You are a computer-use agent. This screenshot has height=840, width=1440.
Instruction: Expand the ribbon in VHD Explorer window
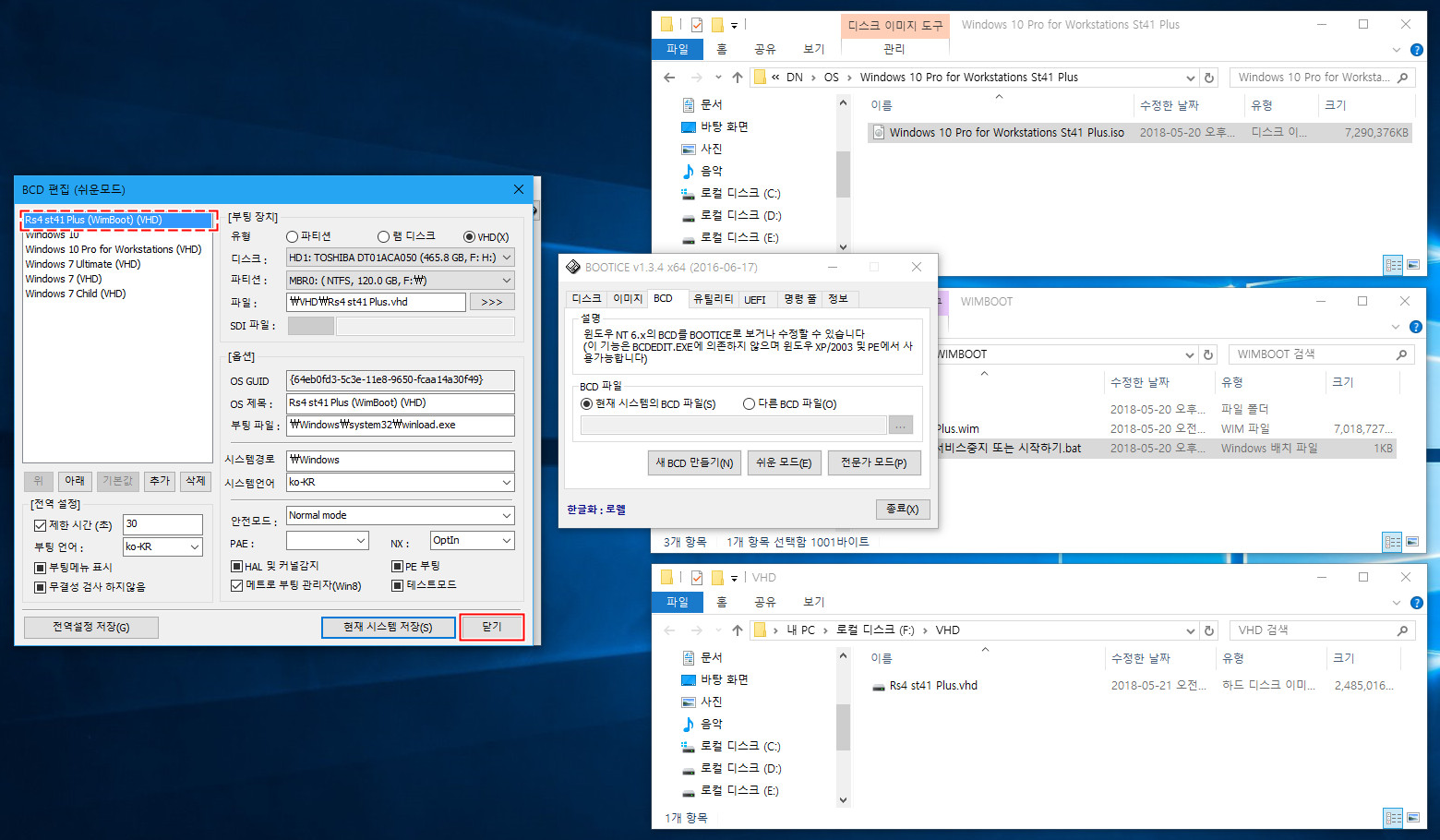pyautogui.click(x=1396, y=603)
